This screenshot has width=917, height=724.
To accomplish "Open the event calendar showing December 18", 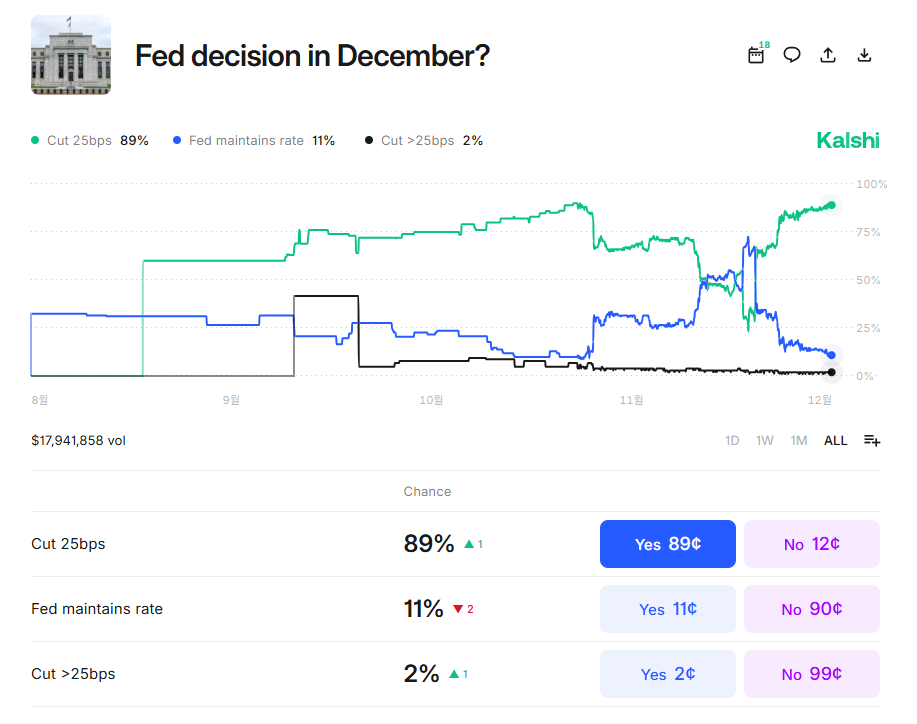I will tap(756, 55).
